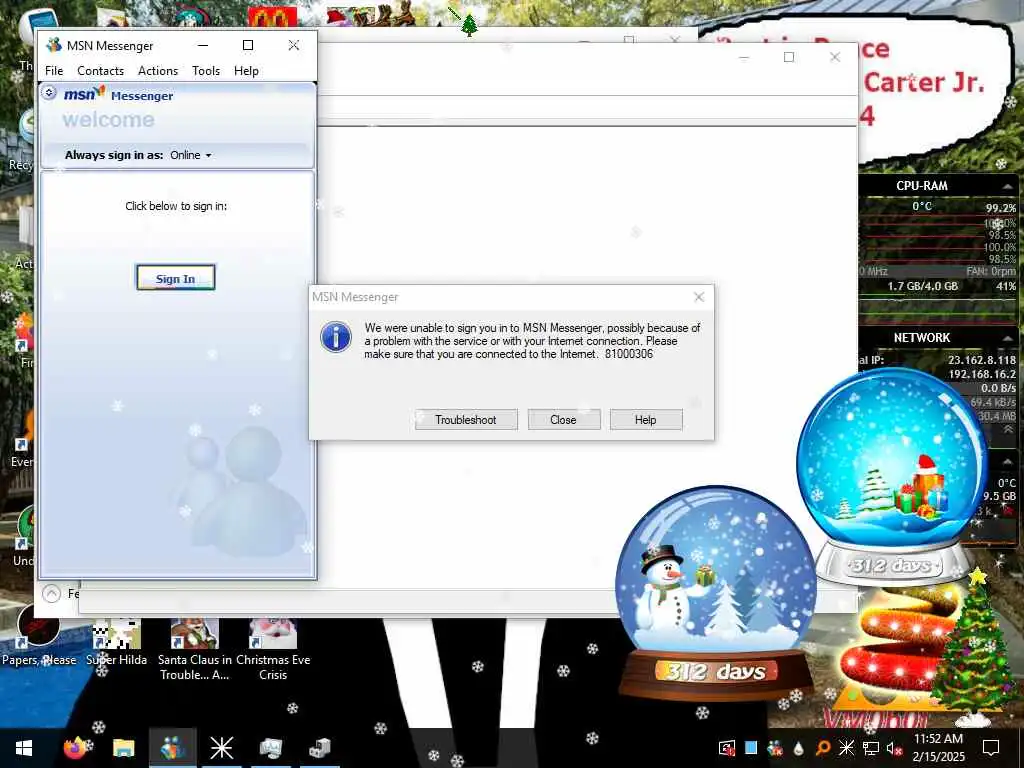Click the water drop tray icon

click(x=798, y=748)
